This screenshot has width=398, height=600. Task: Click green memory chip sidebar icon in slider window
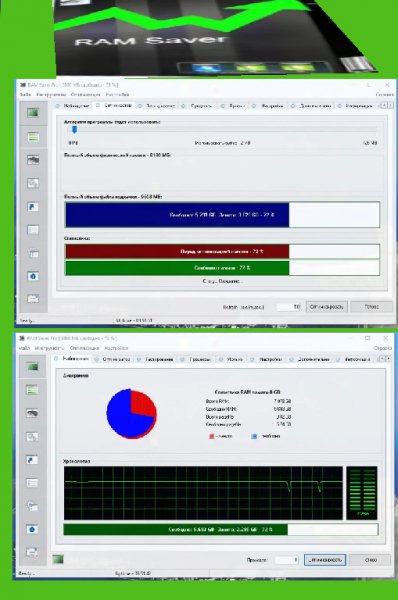pos(33,112)
